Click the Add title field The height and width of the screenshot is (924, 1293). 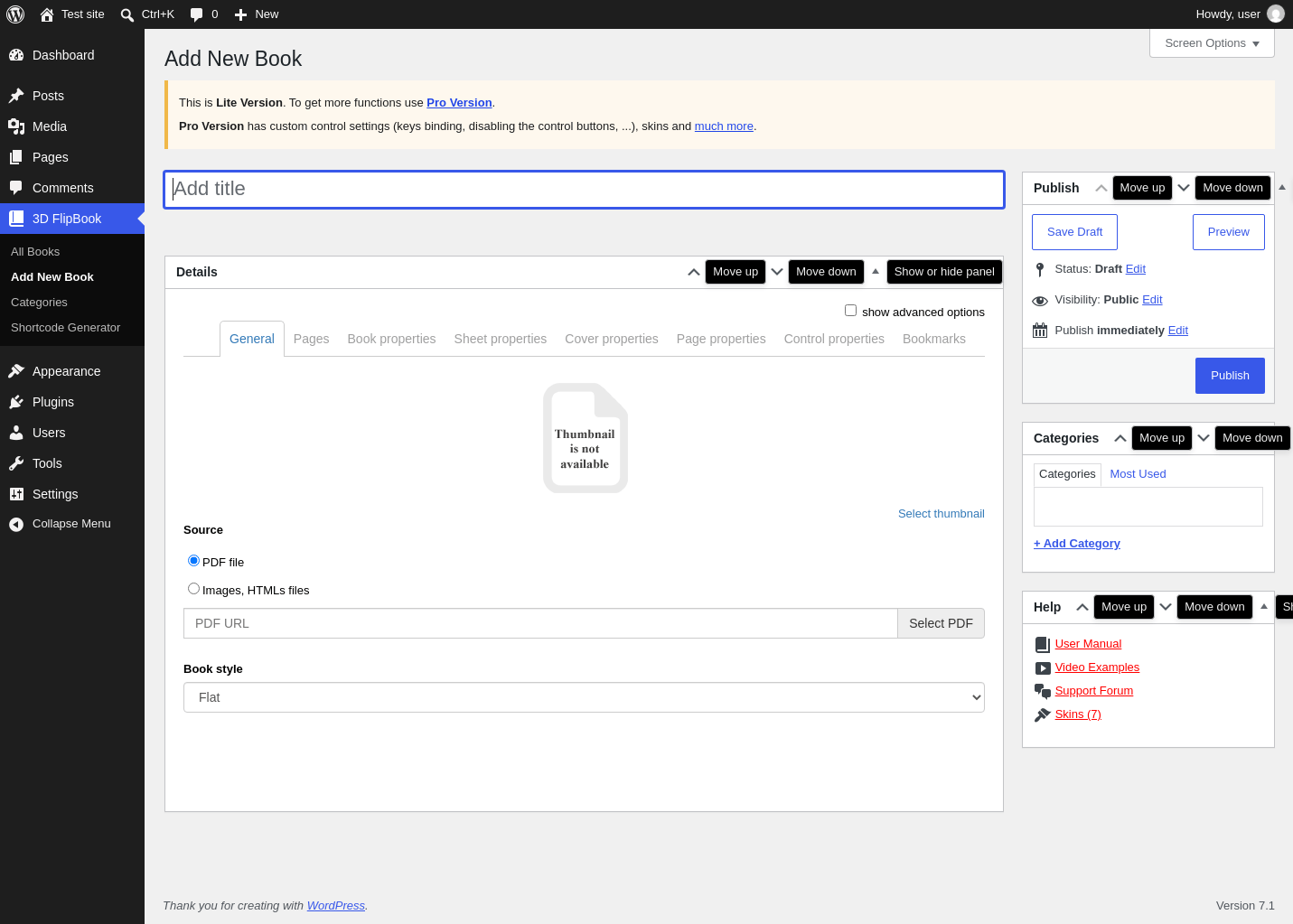(x=584, y=189)
